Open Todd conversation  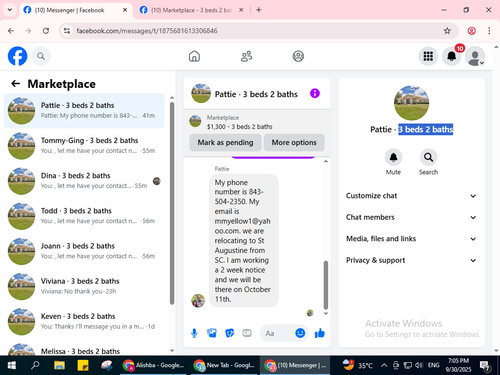(84, 216)
